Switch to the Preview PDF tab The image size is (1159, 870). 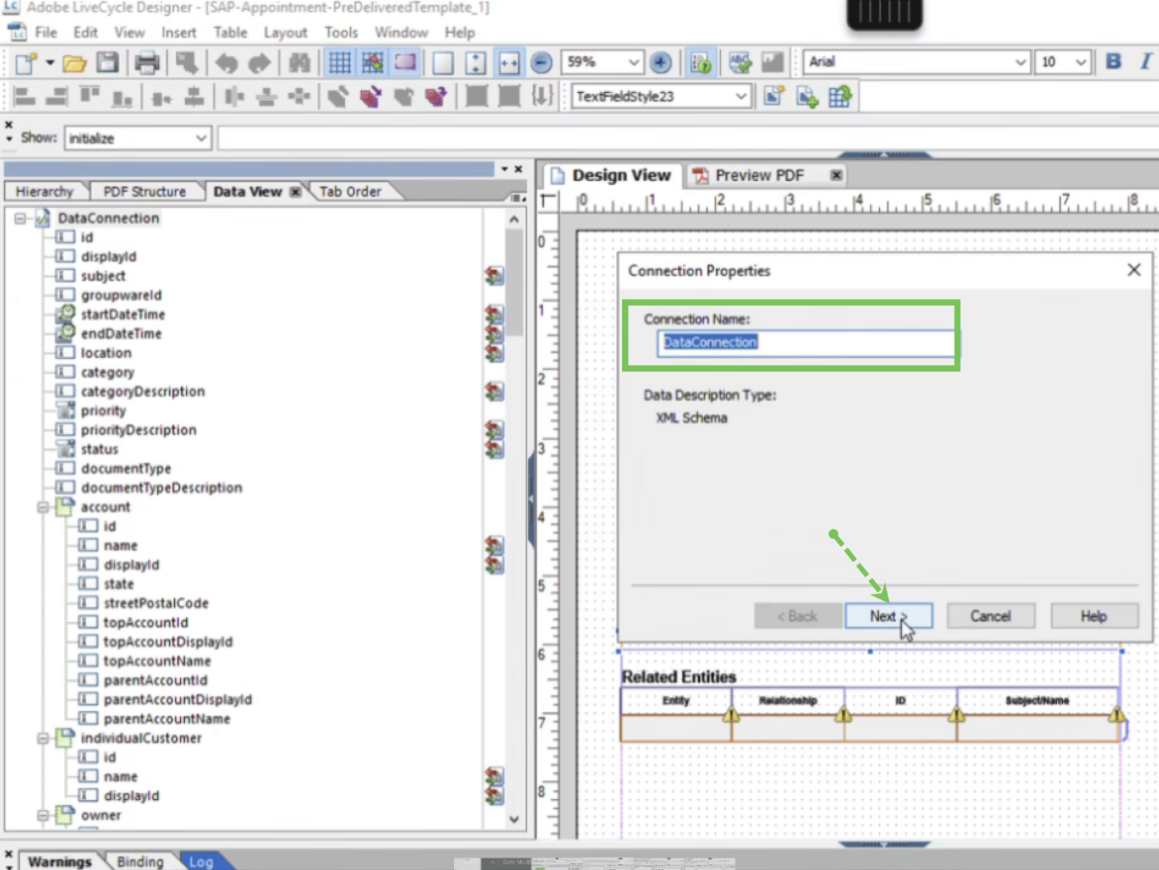(759, 175)
